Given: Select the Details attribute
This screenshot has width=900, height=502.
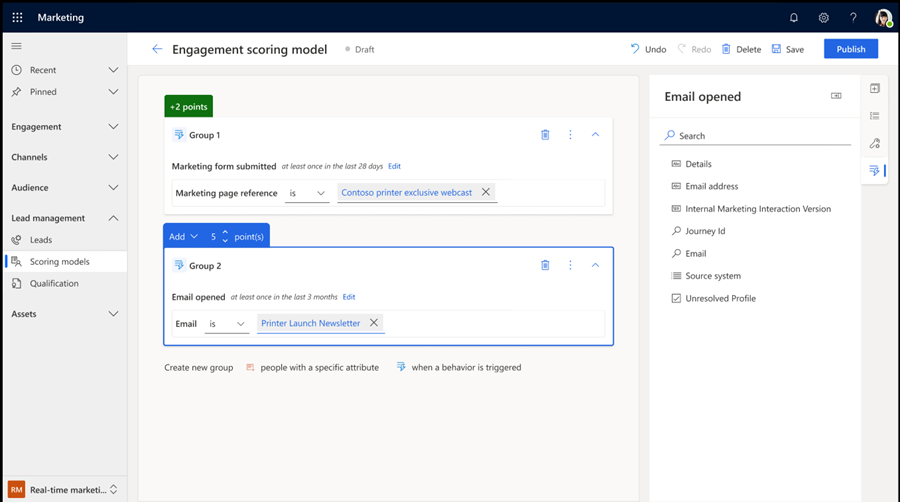Looking at the screenshot, I should [692, 164].
